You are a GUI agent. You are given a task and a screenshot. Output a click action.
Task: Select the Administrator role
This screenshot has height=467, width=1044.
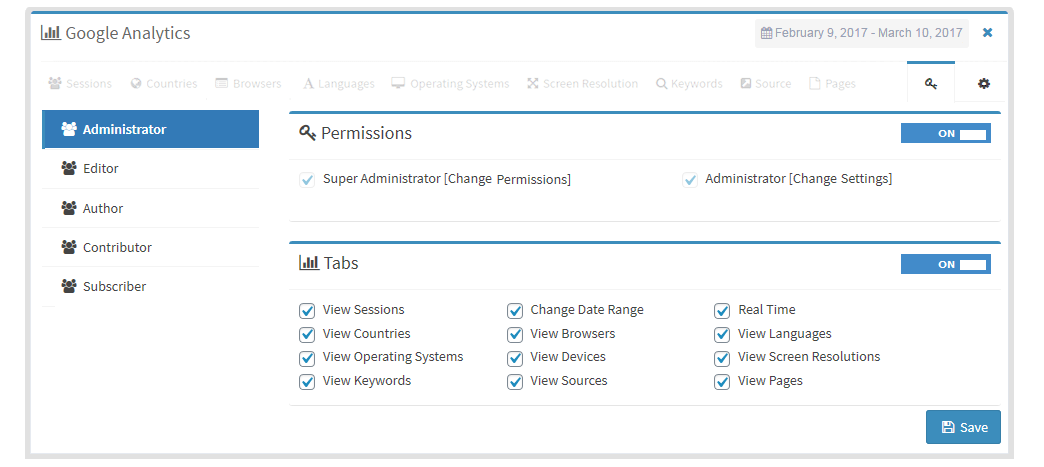click(150, 129)
